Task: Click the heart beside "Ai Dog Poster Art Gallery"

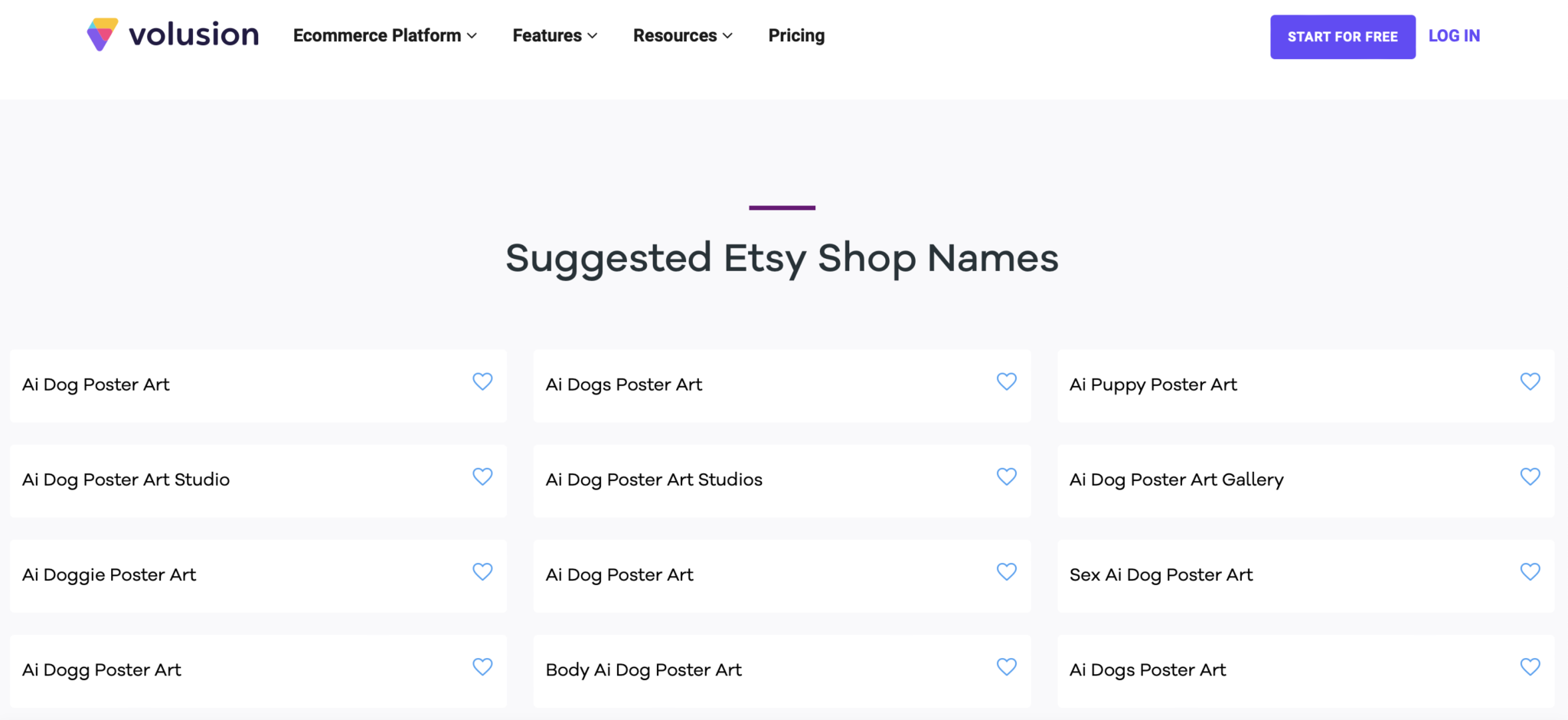Action: pos(1530,476)
